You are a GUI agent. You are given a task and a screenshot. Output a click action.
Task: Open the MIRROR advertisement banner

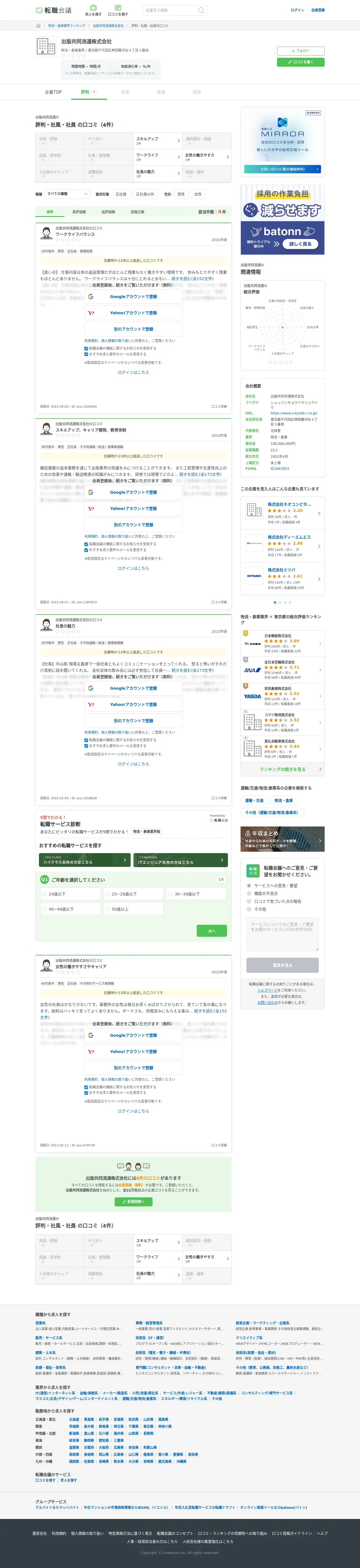tap(283, 141)
